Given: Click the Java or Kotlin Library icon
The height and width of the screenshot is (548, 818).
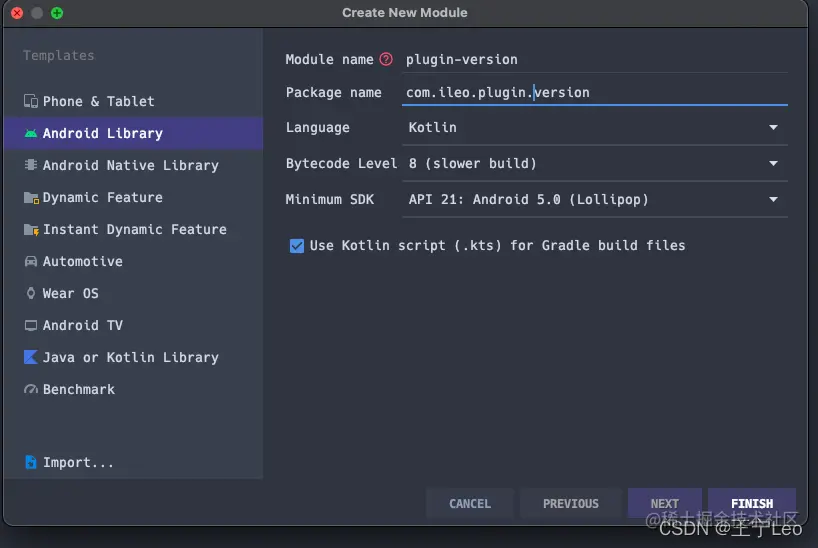Looking at the screenshot, I should pyautogui.click(x=31, y=357).
